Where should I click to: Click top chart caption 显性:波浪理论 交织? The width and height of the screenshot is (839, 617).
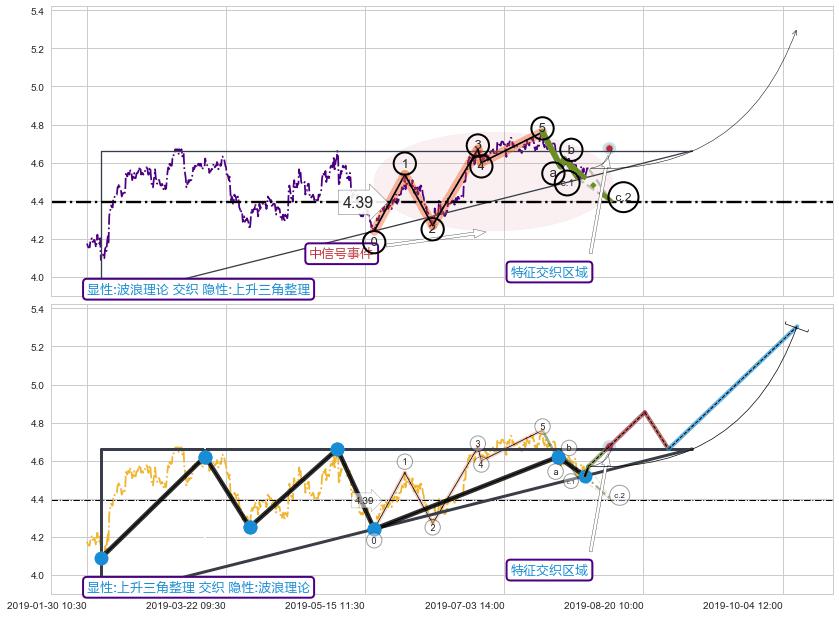point(199,290)
